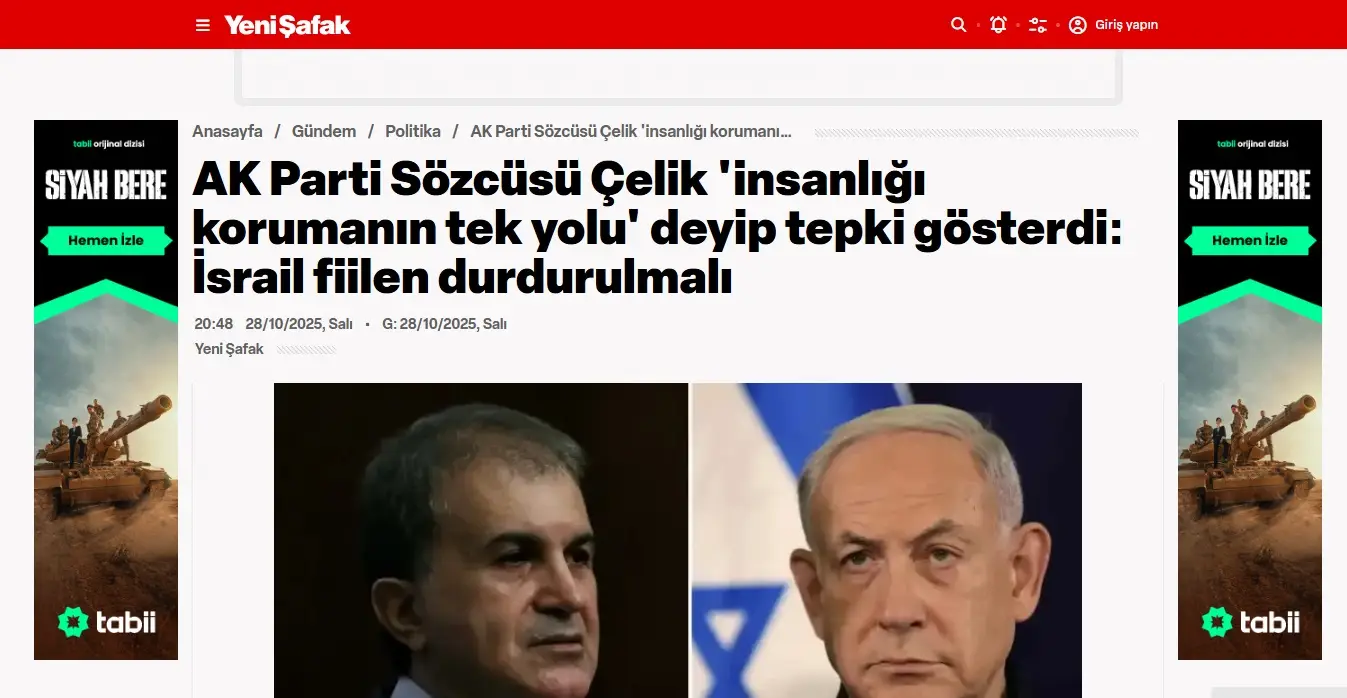The height and width of the screenshot is (698, 1347).
Task: Click the user profile icon
Action: (x=1077, y=25)
